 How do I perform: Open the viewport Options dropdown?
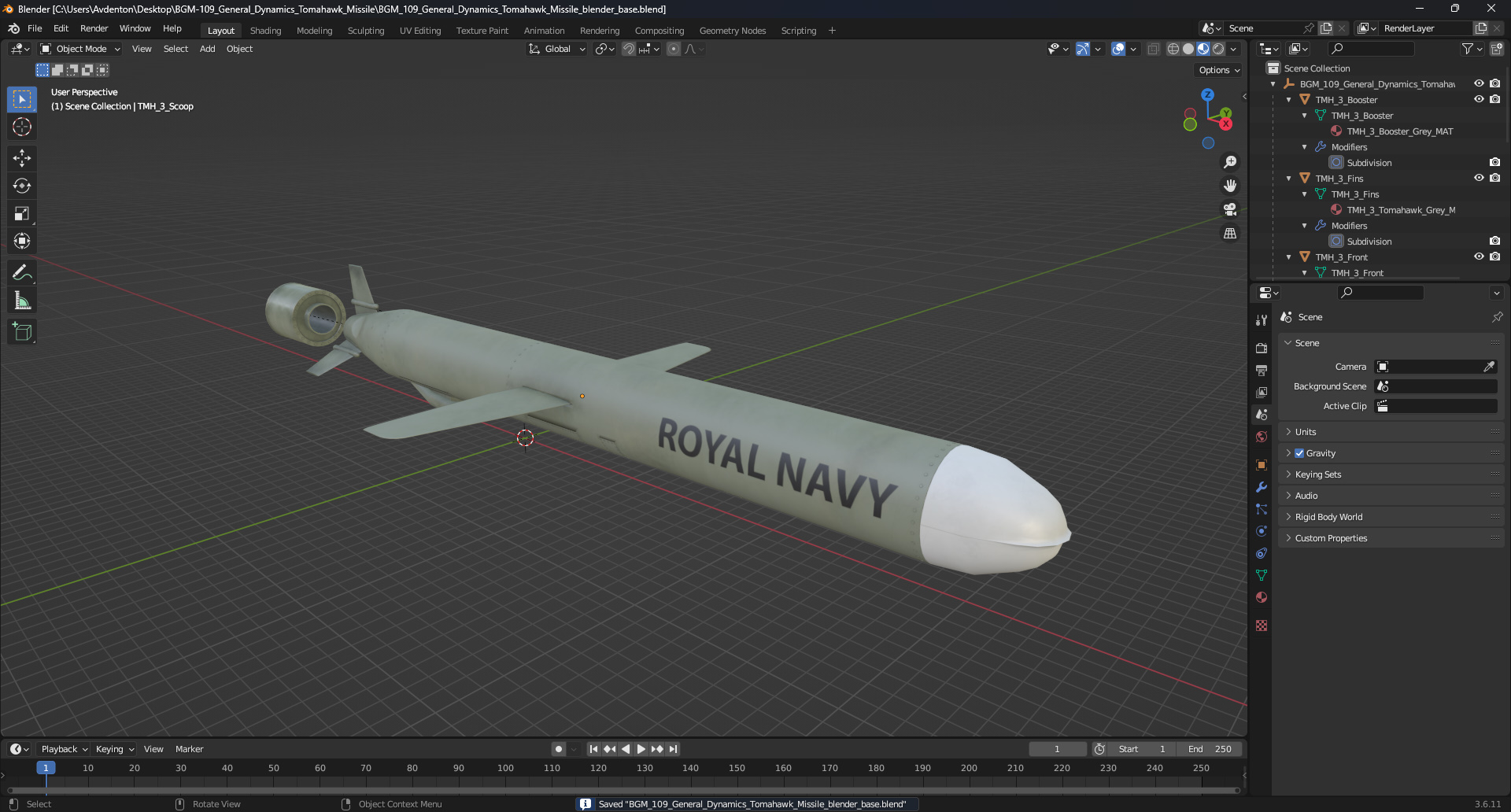click(x=1219, y=70)
